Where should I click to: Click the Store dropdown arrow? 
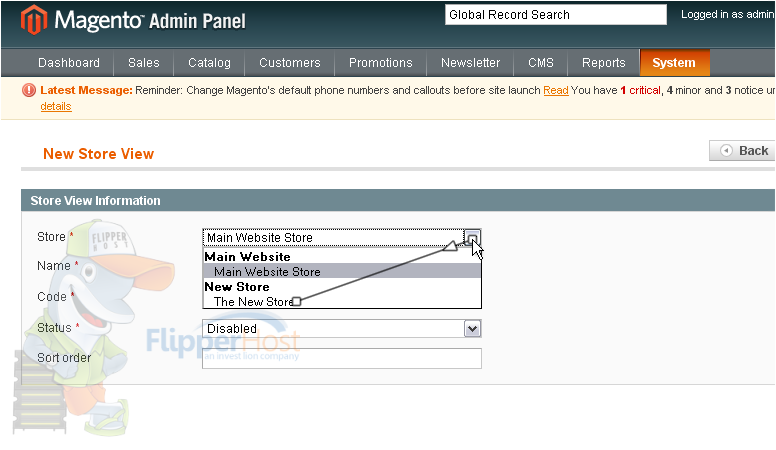point(472,238)
